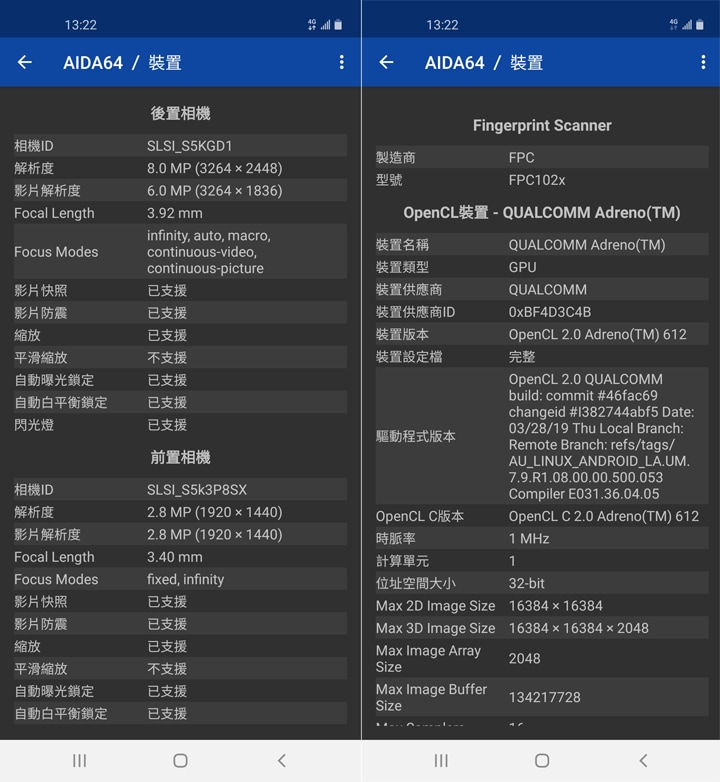Tap OpenCL裝置 QUALCOMM Adreno(TM) heading
This screenshot has width=720, height=782.
pos(542,212)
